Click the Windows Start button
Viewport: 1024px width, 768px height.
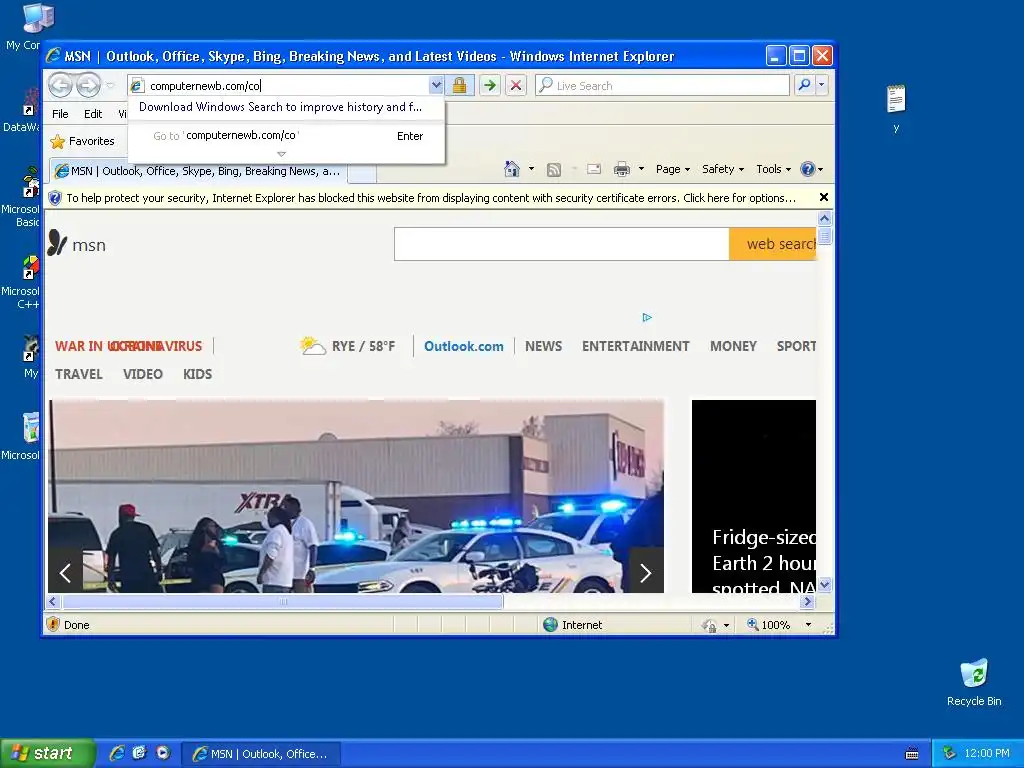coord(47,753)
